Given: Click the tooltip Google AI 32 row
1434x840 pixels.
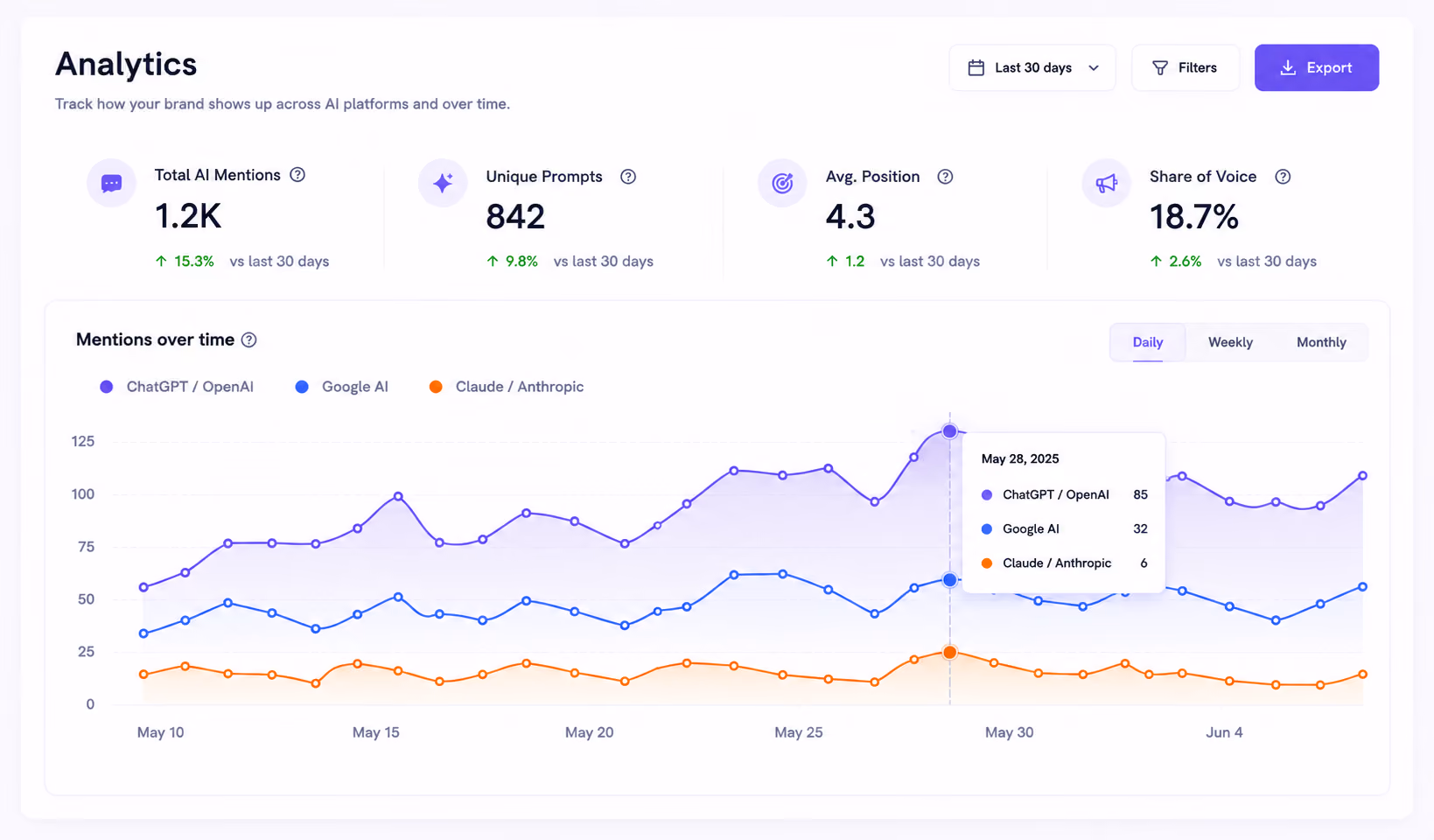Looking at the screenshot, I should (1064, 529).
